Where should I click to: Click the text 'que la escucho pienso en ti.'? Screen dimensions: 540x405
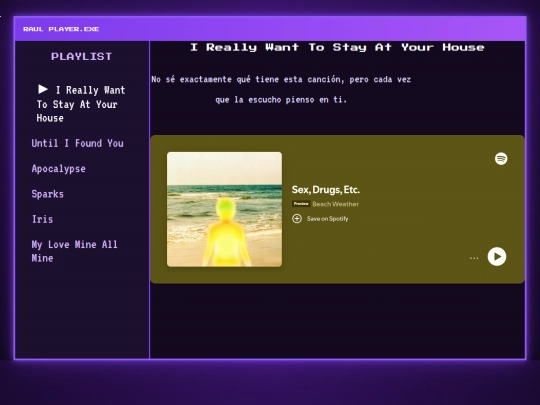(281, 100)
